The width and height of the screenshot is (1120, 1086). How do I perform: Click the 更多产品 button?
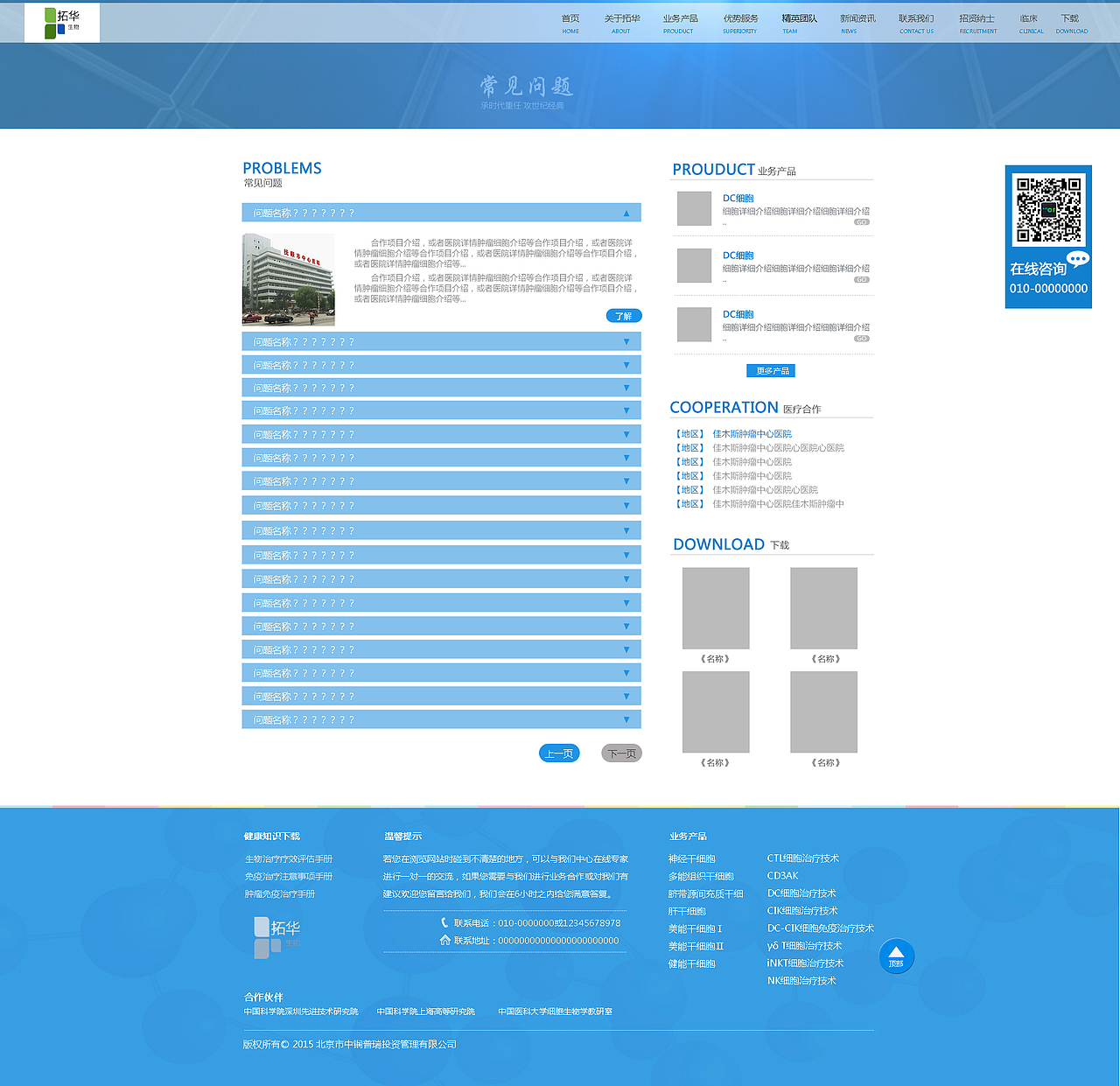771,371
